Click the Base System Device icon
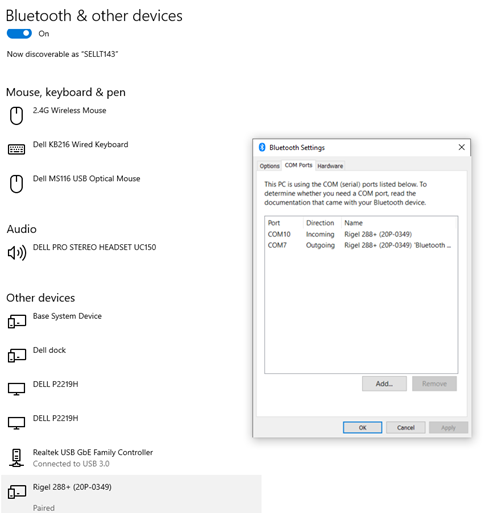Image resolution: width=493 pixels, height=513 pixels. (x=17, y=322)
